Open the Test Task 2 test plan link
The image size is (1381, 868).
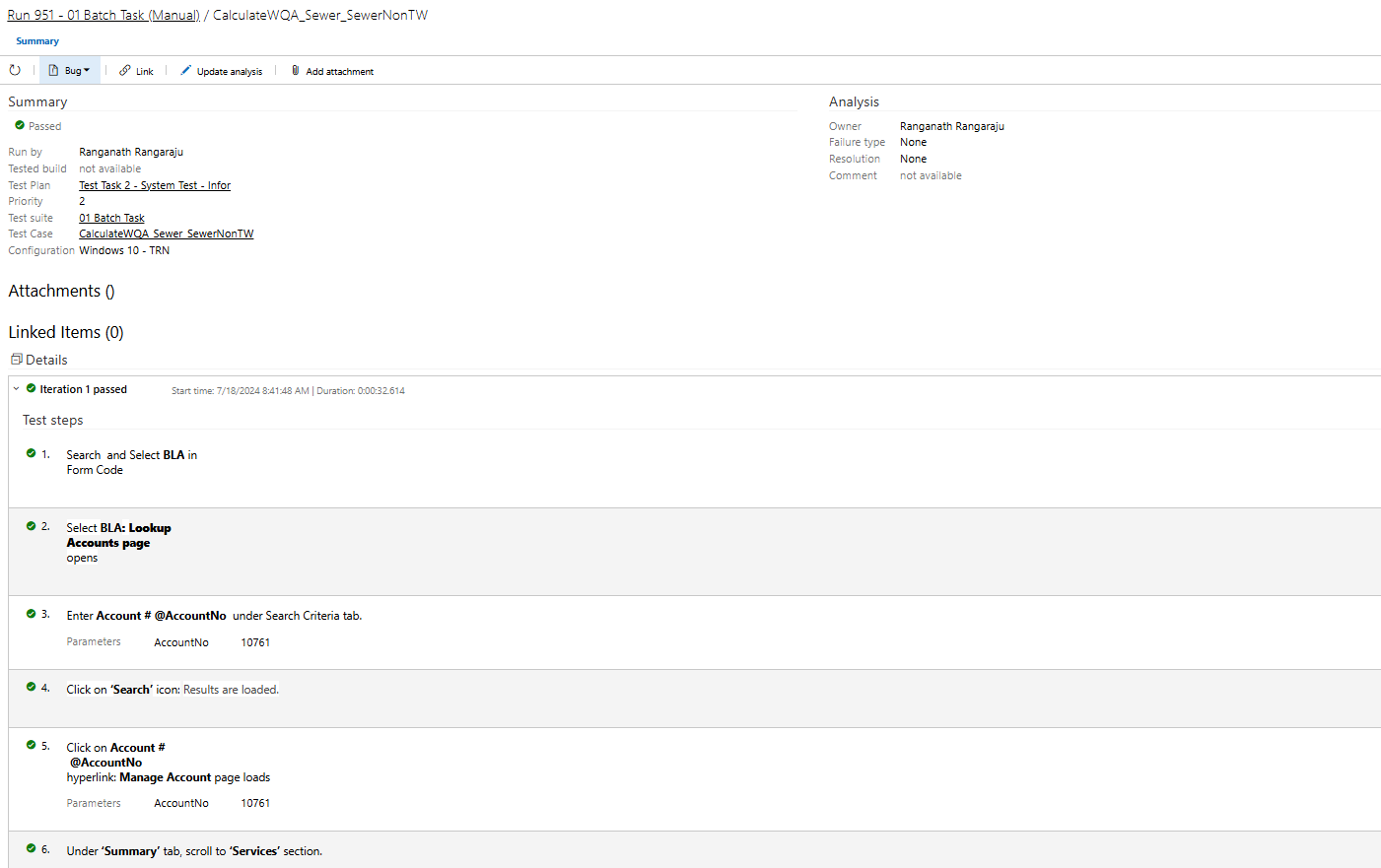[154, 184]
